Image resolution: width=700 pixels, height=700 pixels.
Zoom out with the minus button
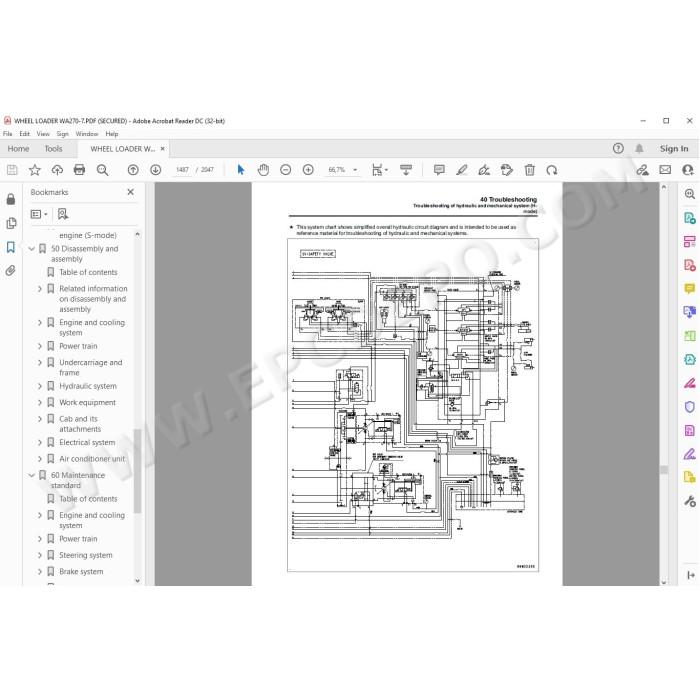coord(286,170)
